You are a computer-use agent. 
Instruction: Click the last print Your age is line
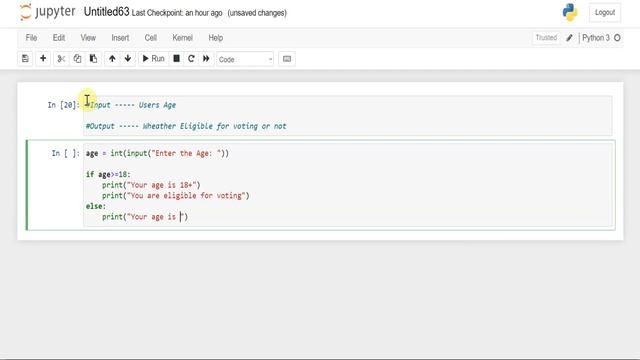point(145,217)
